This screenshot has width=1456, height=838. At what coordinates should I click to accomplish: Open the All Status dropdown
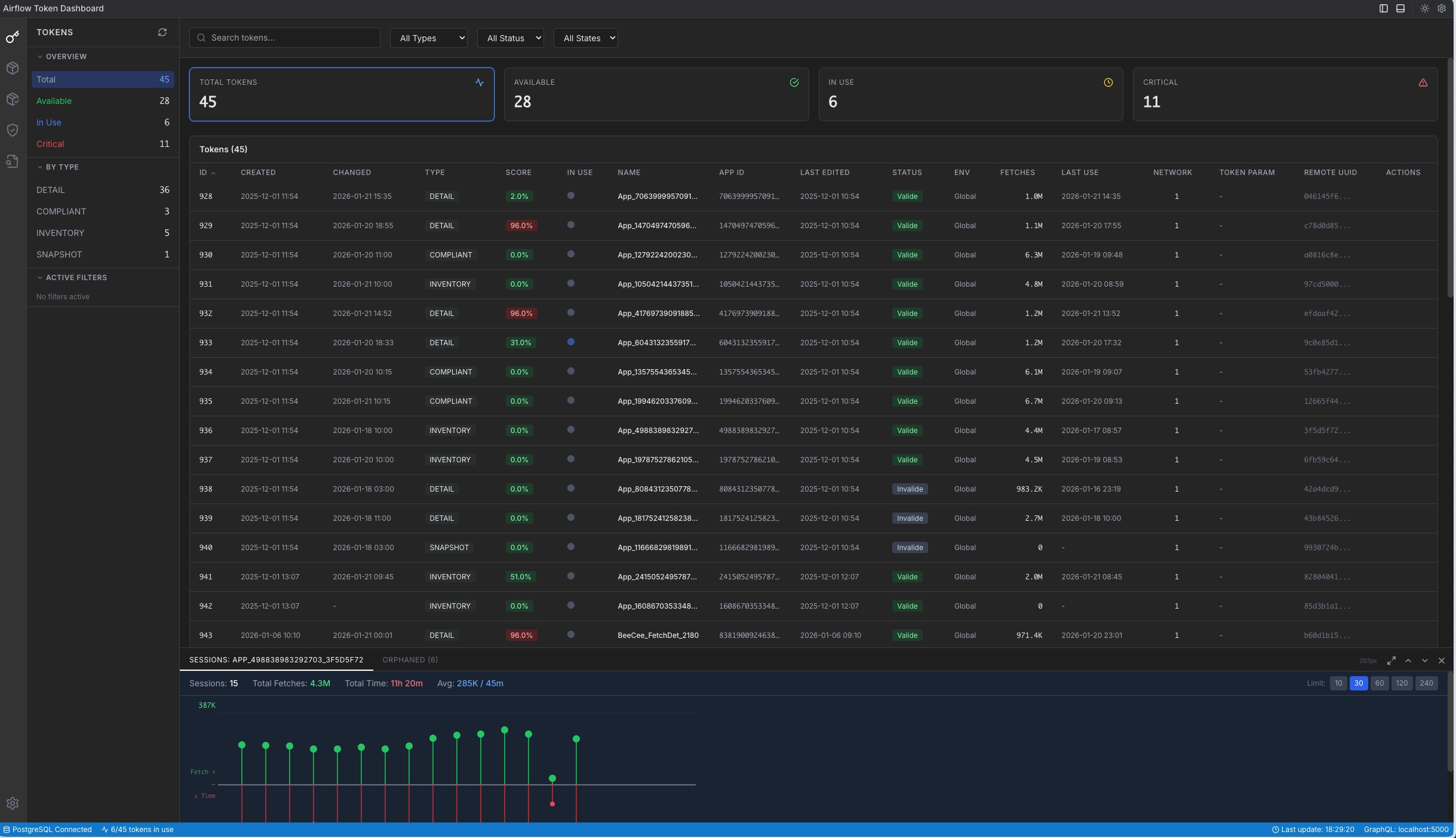pos(510,38)
